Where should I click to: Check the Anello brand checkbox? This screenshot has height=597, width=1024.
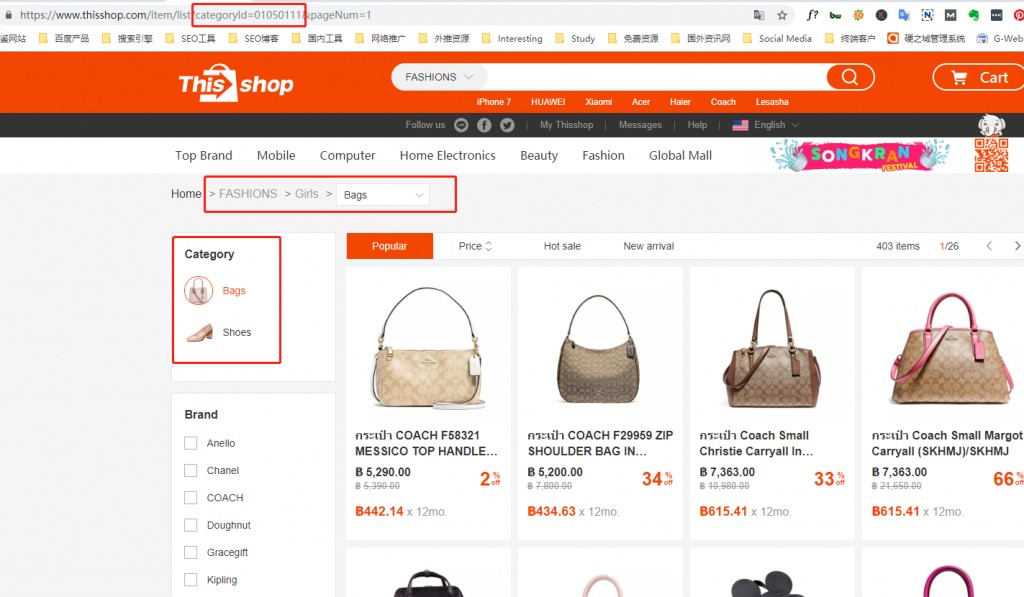point(191,443)
